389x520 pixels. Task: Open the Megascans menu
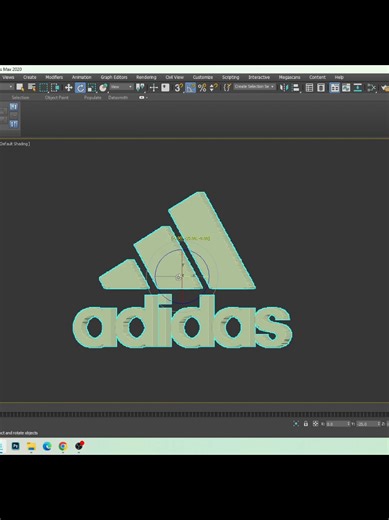[x=289, y=77]
